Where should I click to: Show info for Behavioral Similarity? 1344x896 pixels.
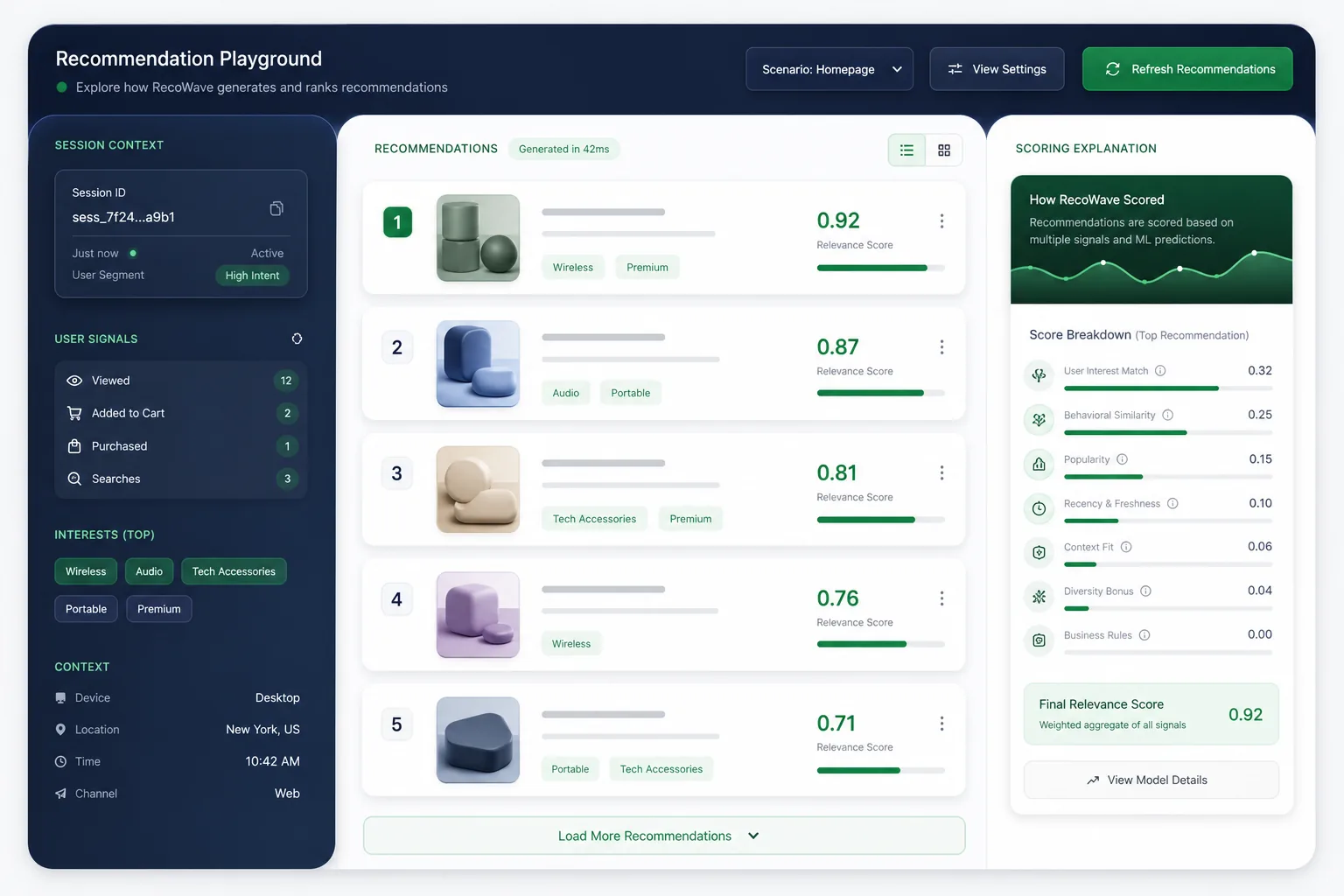pos(1167,415)
